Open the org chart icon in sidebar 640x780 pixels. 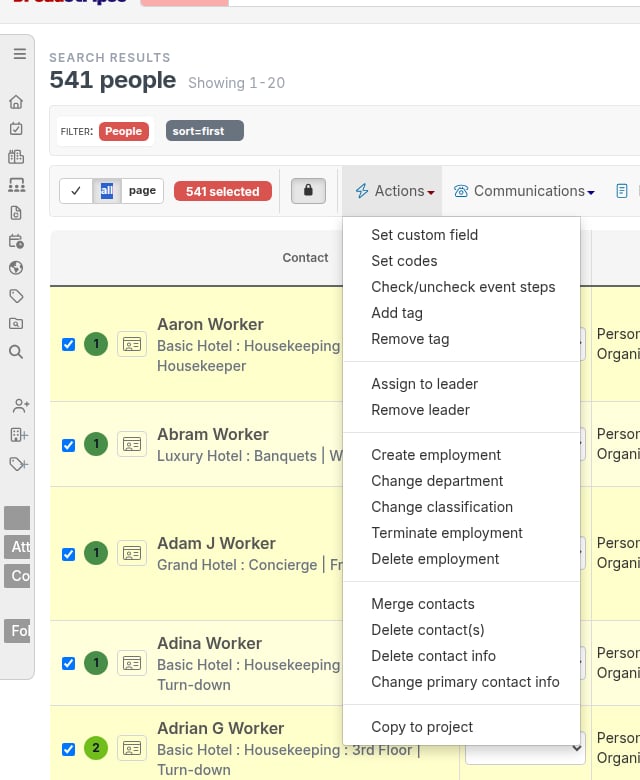pos(16,185)
